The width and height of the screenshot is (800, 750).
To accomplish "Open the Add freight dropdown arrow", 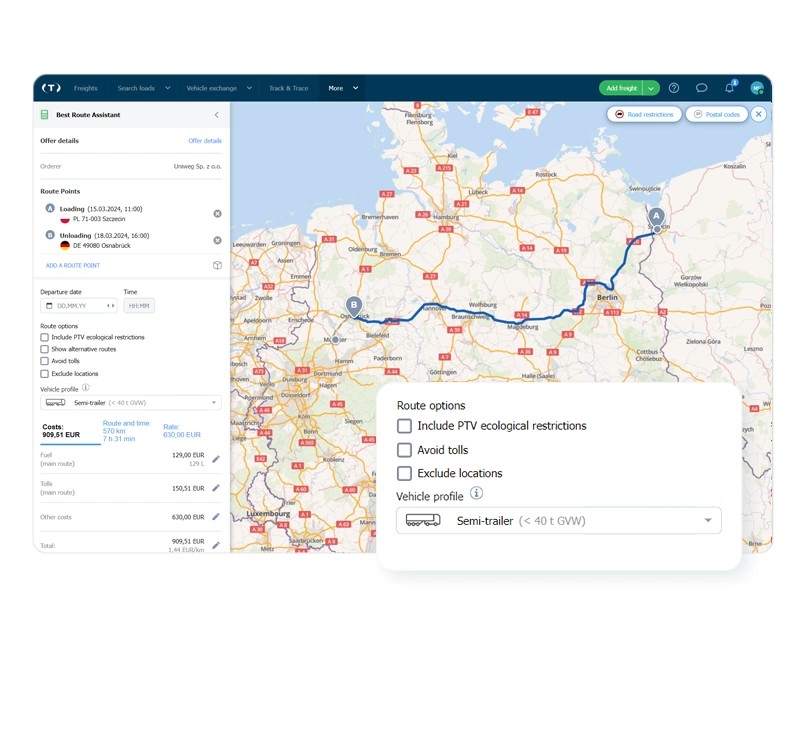I will tap(651, 88).
